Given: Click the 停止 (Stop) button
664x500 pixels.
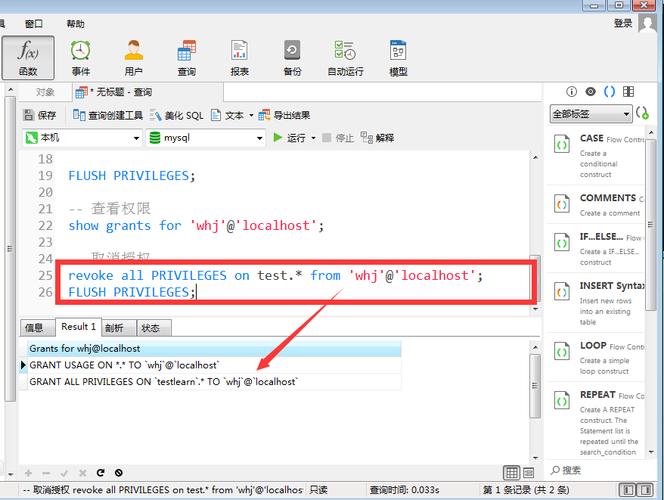Looking at the screenshot, I should (x=338, y=138).
